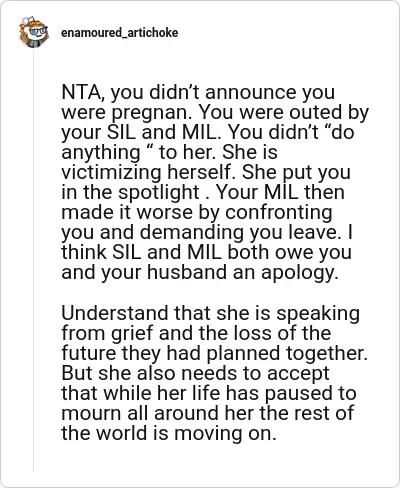This screenshot has width=400, height=488.
Task: Click the line "your SIL and MIL. You didn't "do"
Action: (x=207, y=132)
